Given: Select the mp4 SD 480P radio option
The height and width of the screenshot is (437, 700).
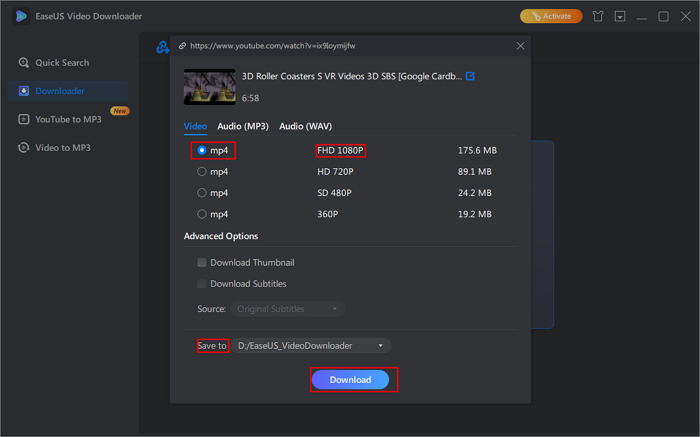Looking at the screenshot, I should coord(202,193).
